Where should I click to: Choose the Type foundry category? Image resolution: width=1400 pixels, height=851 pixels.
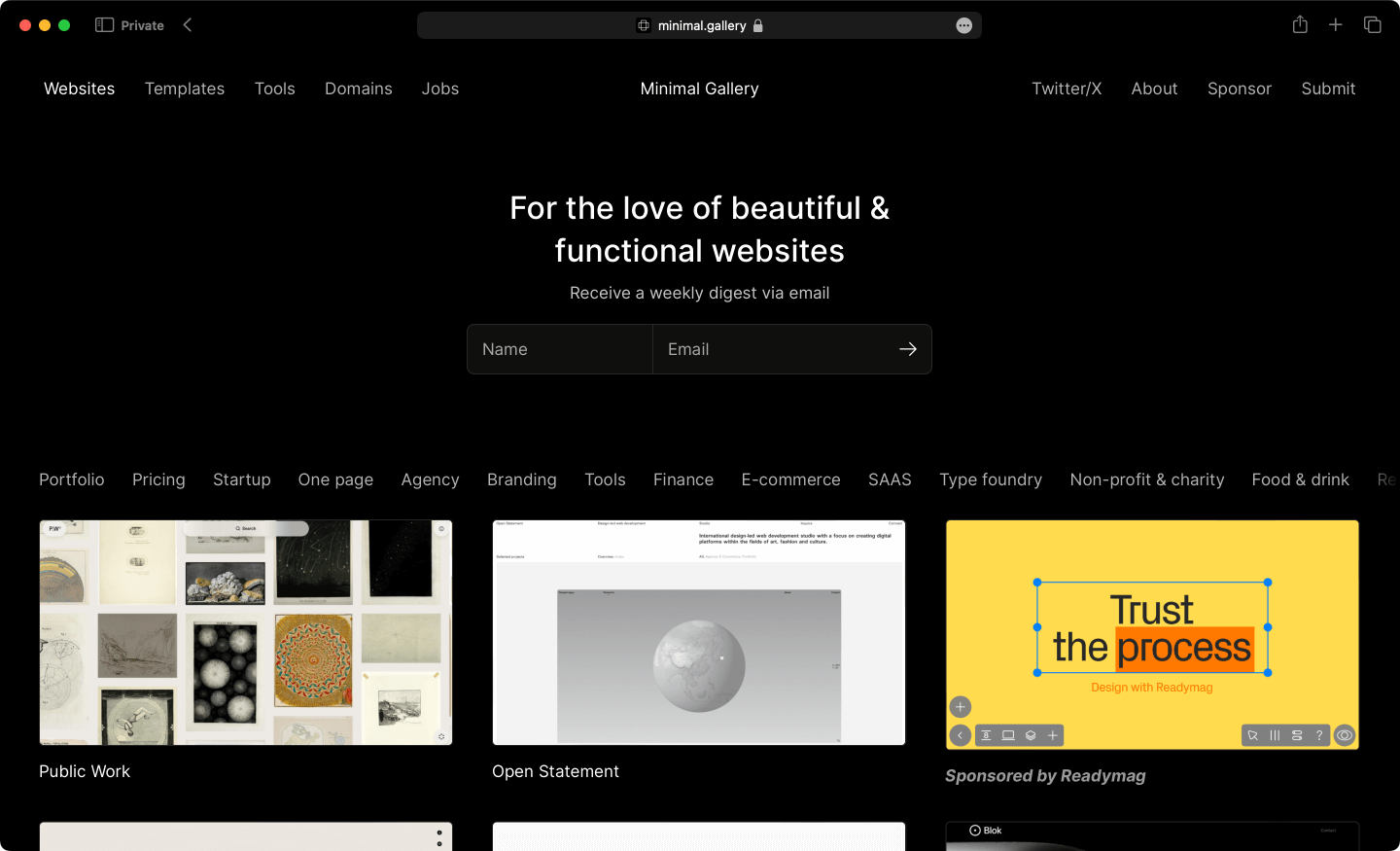(991, 479)
